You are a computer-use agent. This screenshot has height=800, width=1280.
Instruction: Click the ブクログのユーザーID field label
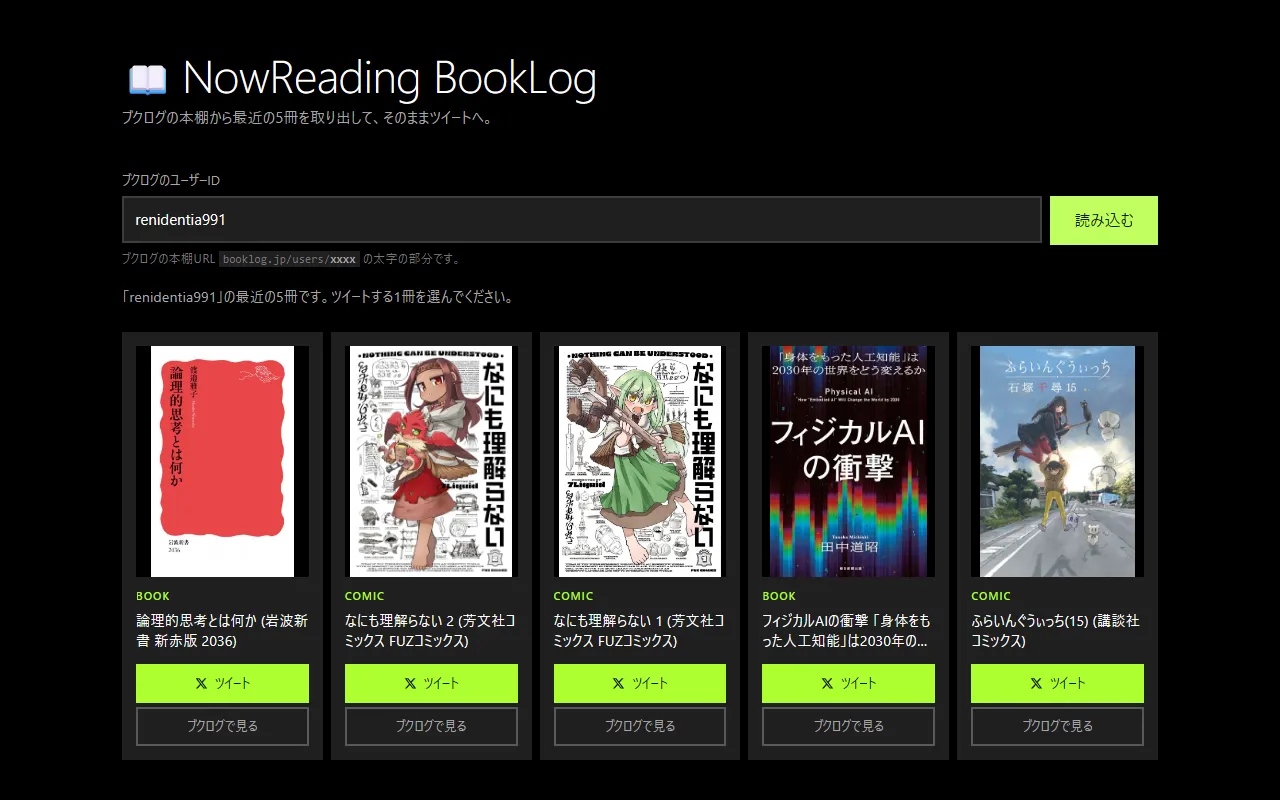[x=170, y=180]
